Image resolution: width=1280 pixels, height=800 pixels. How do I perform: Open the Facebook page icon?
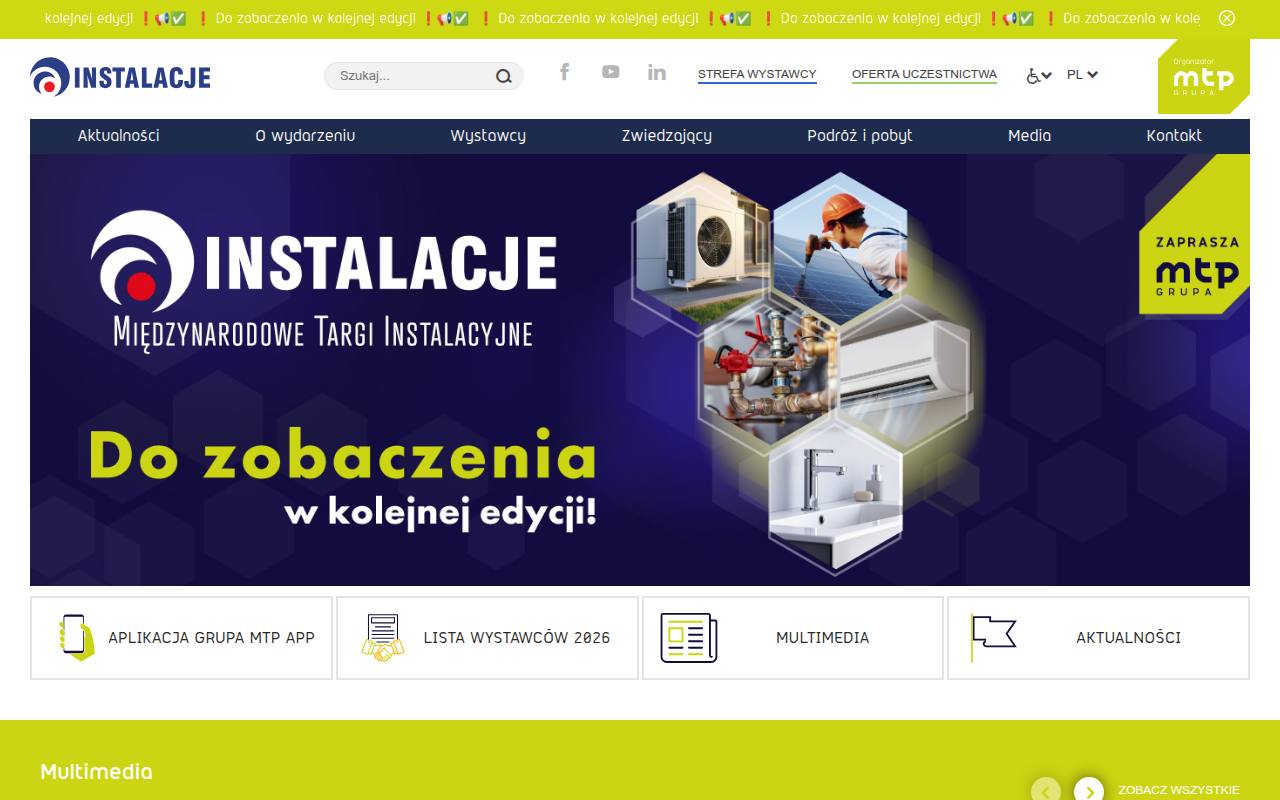tap(565, 71)
